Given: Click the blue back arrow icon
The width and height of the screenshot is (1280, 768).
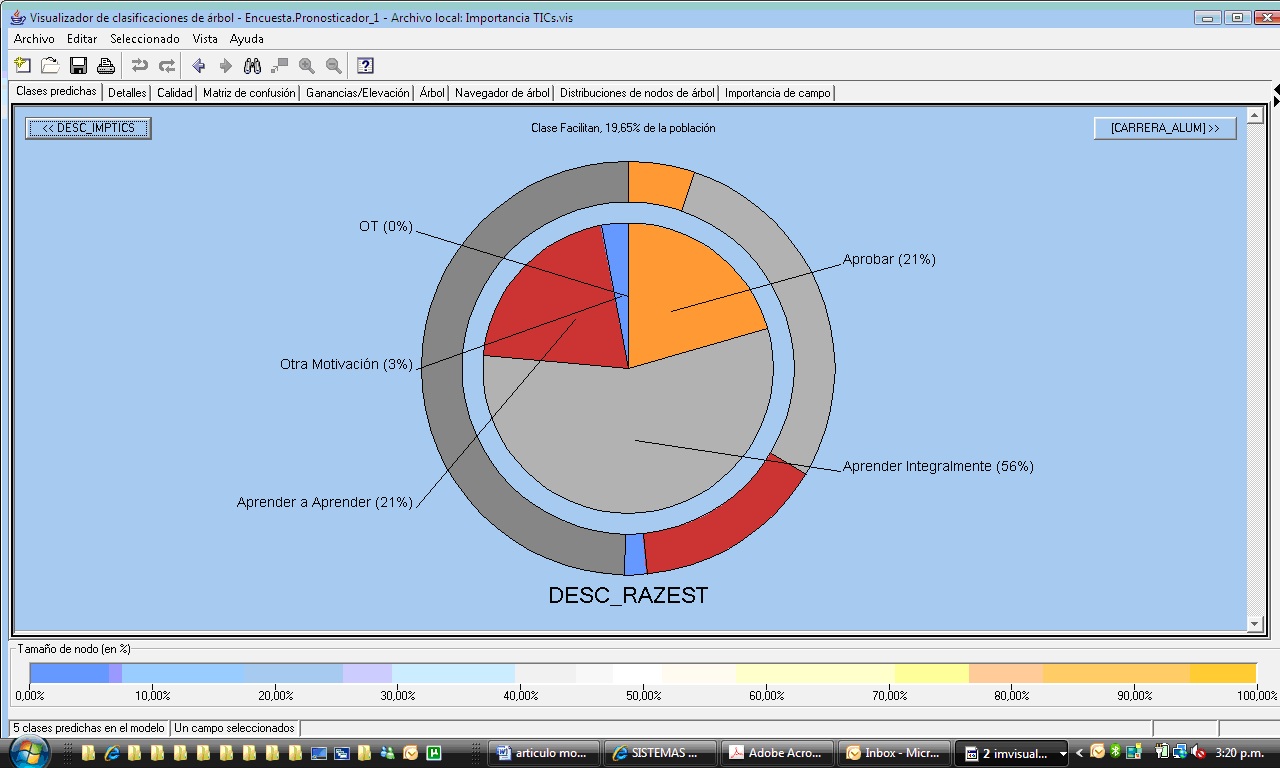Looking at the screenshot, I should tap(198, 66).
